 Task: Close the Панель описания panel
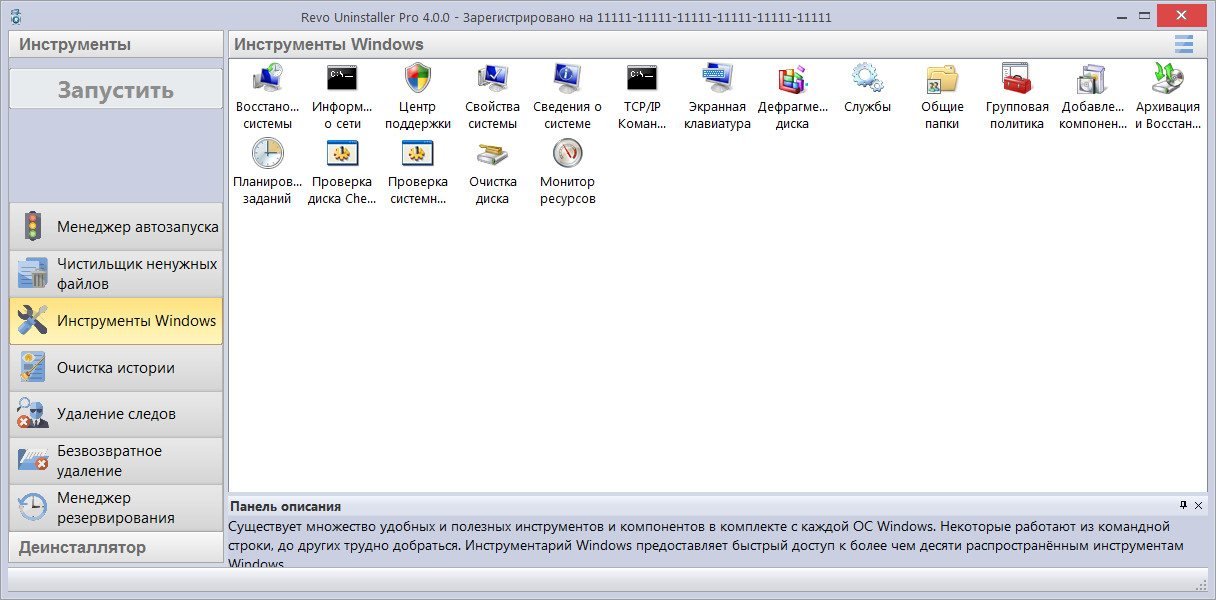(x=1198, y=505)
